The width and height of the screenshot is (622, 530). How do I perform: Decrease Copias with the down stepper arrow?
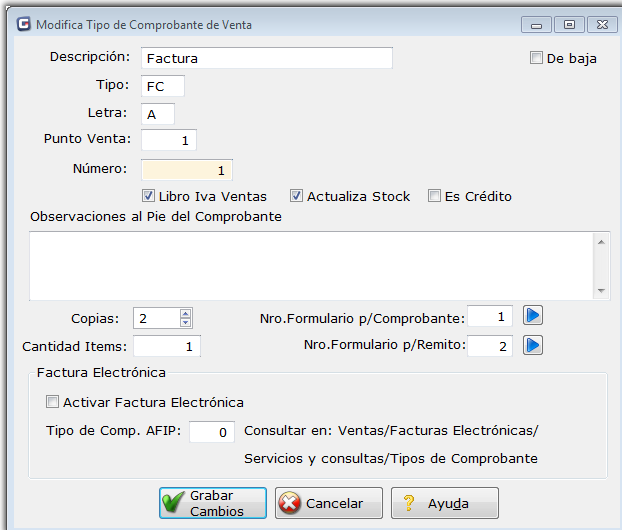[x=185, y=323]
